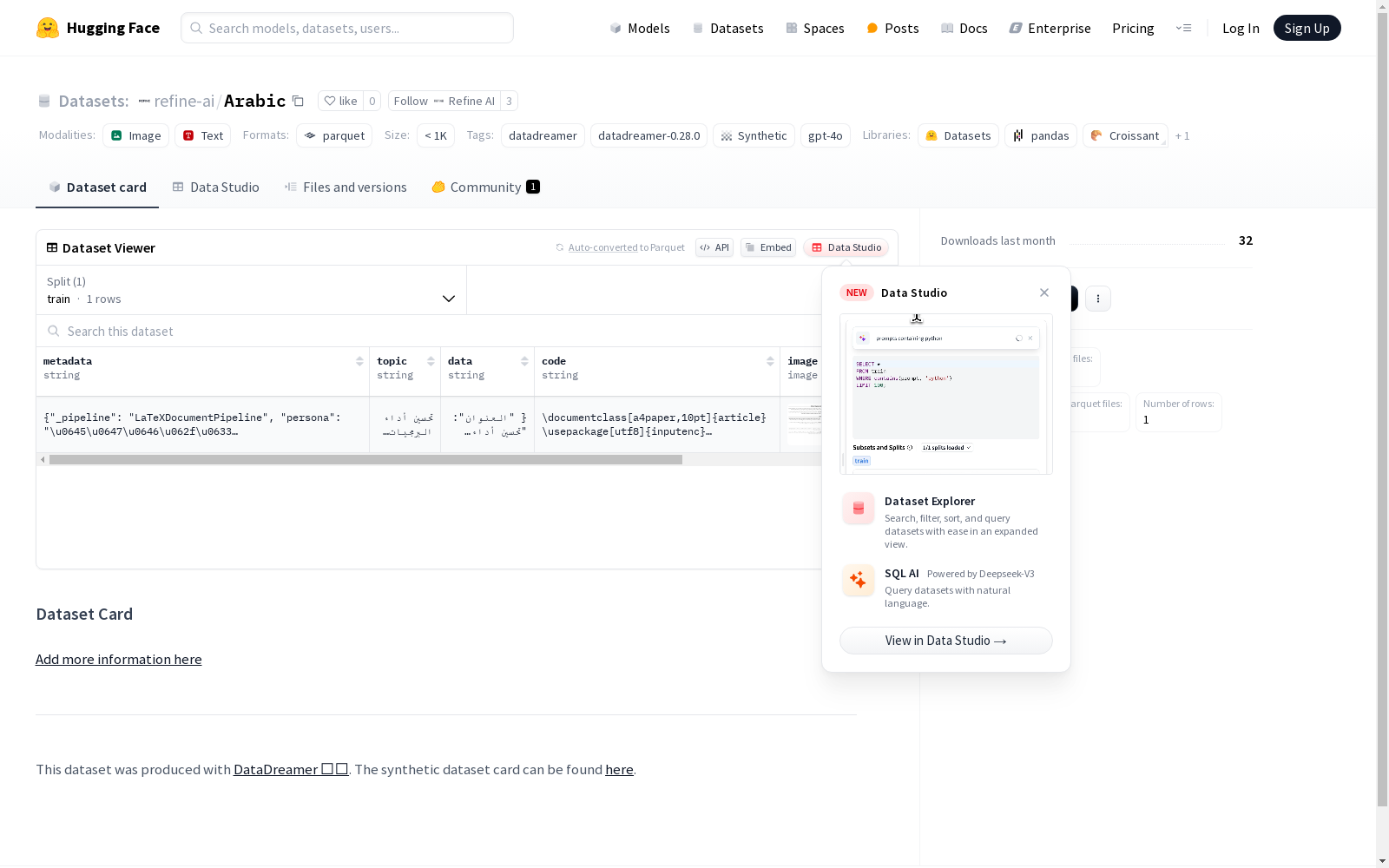Click the Embed button
The height and width of the screenshot is (868, 1389).
(x=768, y=247)
